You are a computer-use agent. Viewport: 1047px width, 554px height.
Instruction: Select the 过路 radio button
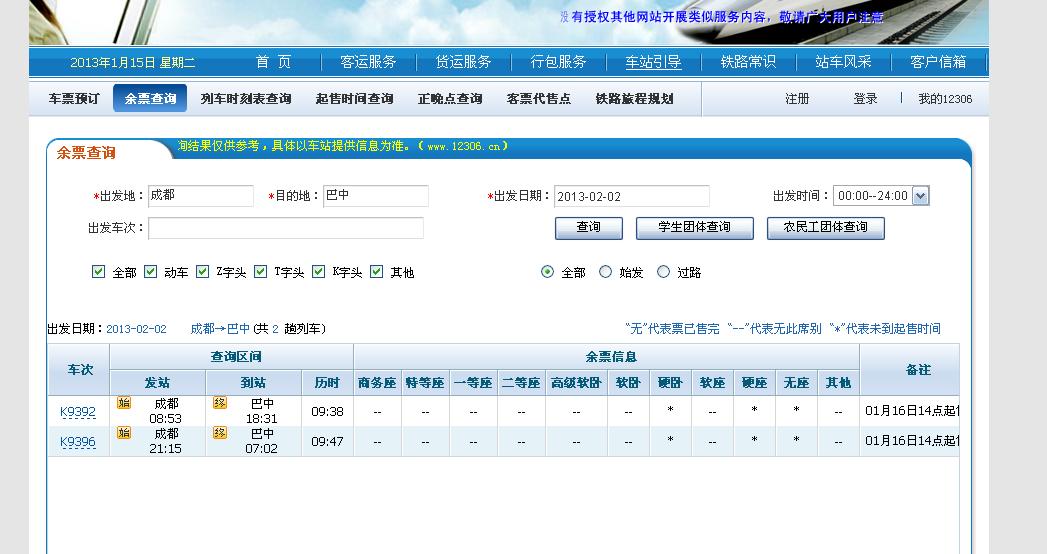pos(663,272)
